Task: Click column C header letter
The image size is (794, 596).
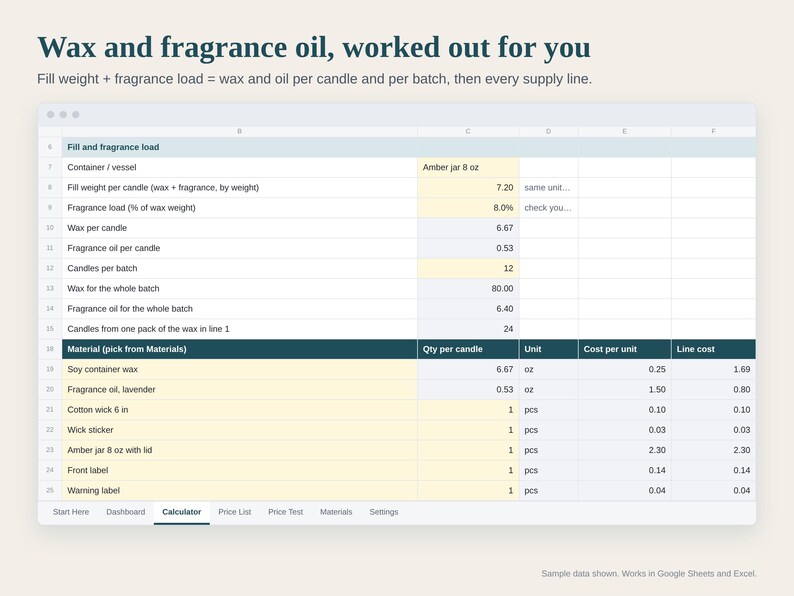Action: click(468, 131)
